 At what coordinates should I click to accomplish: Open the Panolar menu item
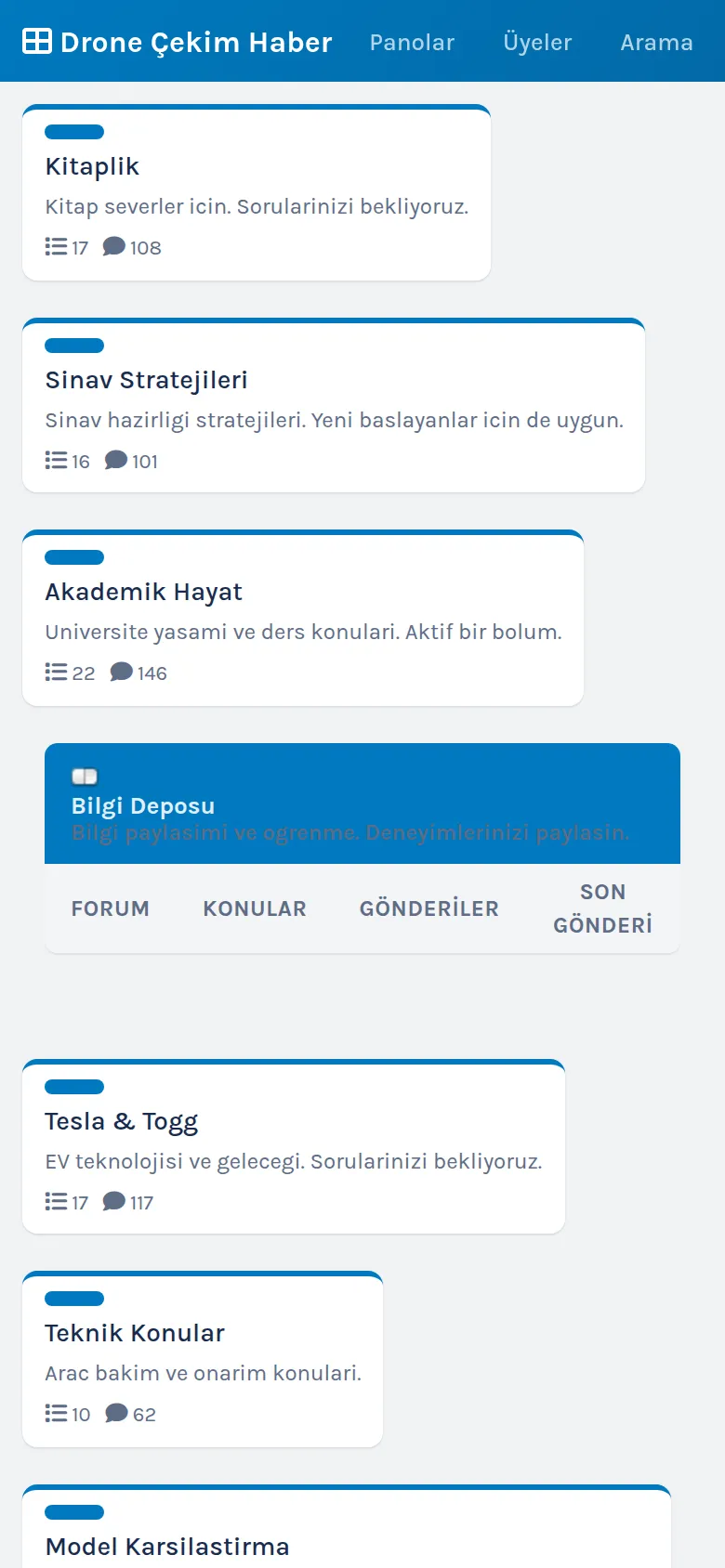click(412, 42)
